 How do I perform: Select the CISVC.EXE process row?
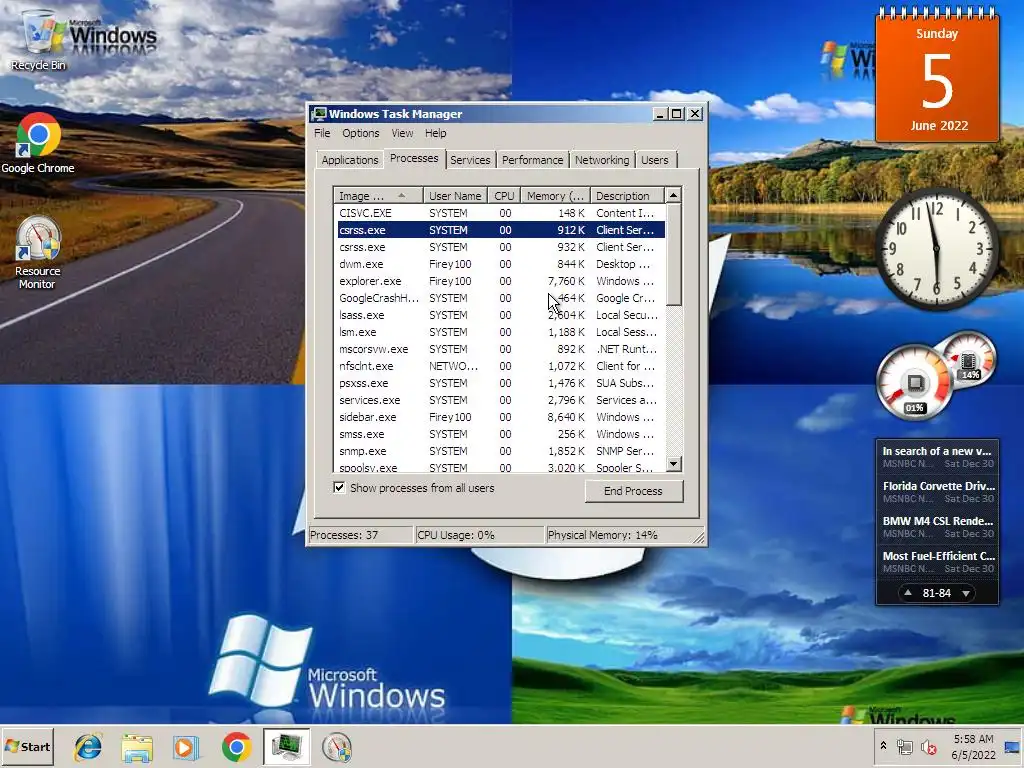click(x=500, y=213)
